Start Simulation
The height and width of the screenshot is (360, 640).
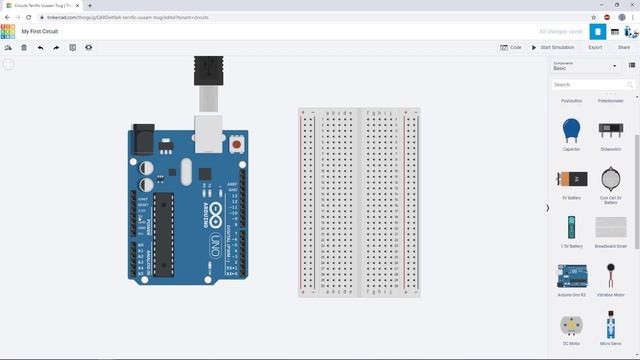pyautogui.click(x=553, y=47)
